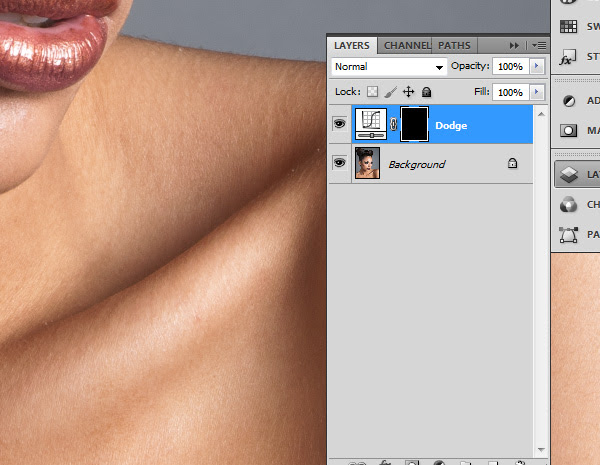Collapse the panel using double-arrow icon

pyautogui.click(x=515, y=45)
